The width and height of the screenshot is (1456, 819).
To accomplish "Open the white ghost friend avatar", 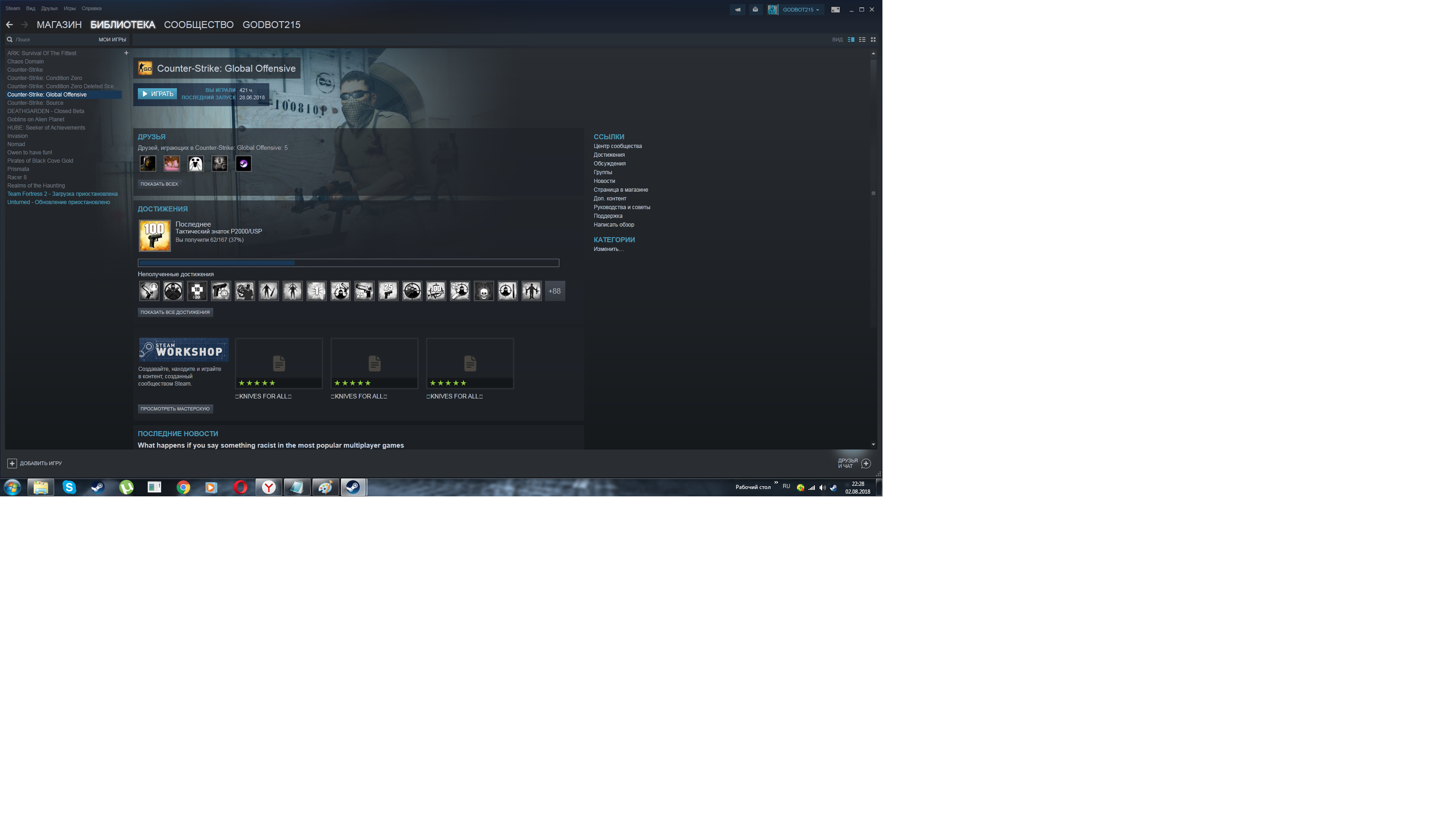I will [x=196, y=164].
